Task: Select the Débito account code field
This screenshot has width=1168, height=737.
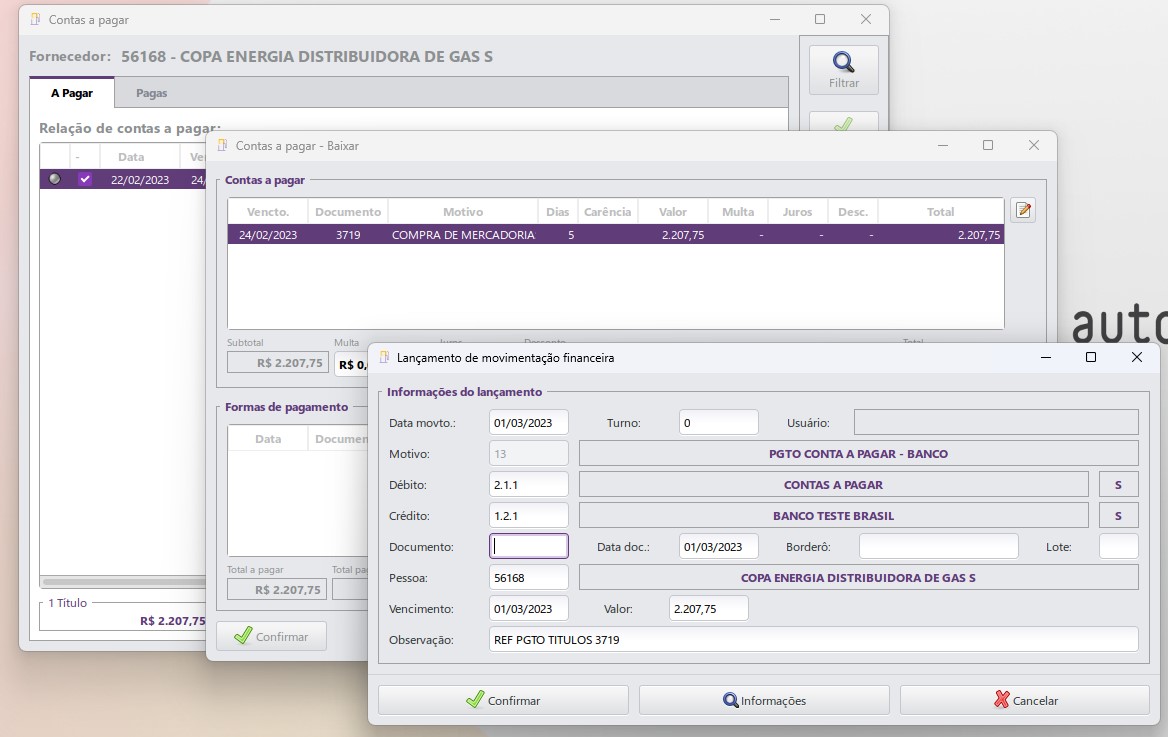Action: click(529, 485)
